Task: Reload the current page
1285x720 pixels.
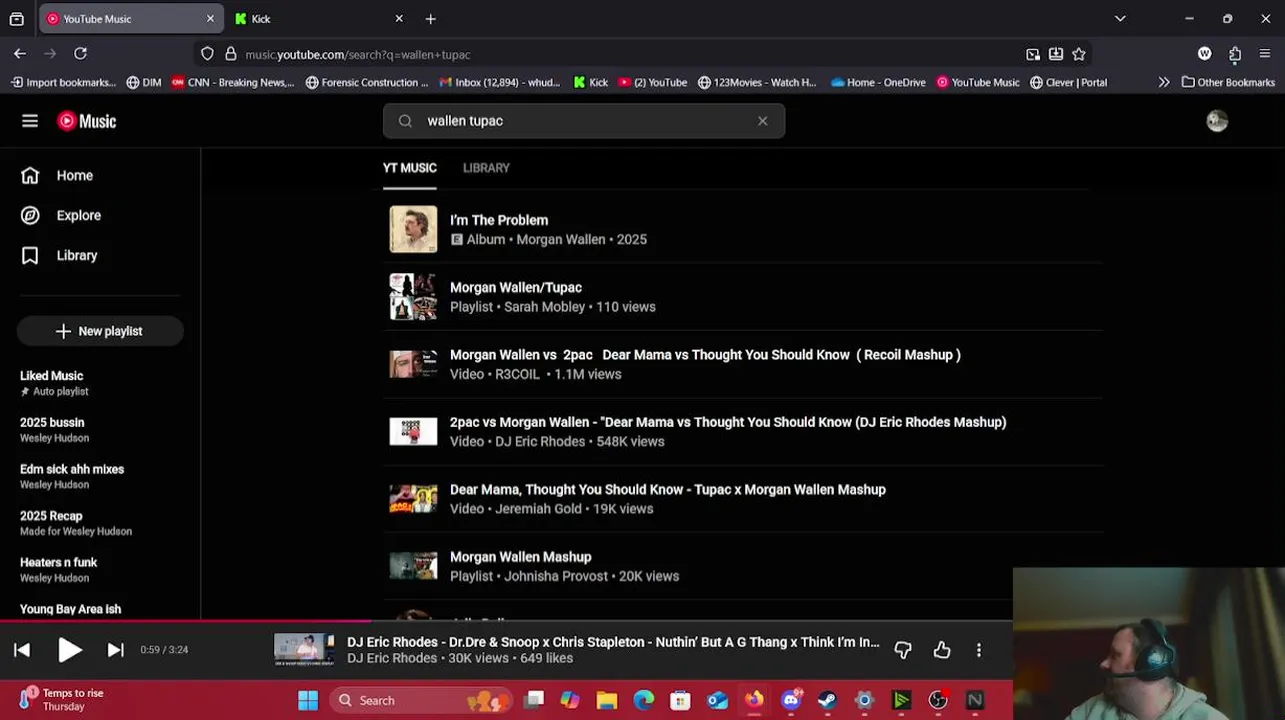Action: pyautogui.click(x=80, y=54)
